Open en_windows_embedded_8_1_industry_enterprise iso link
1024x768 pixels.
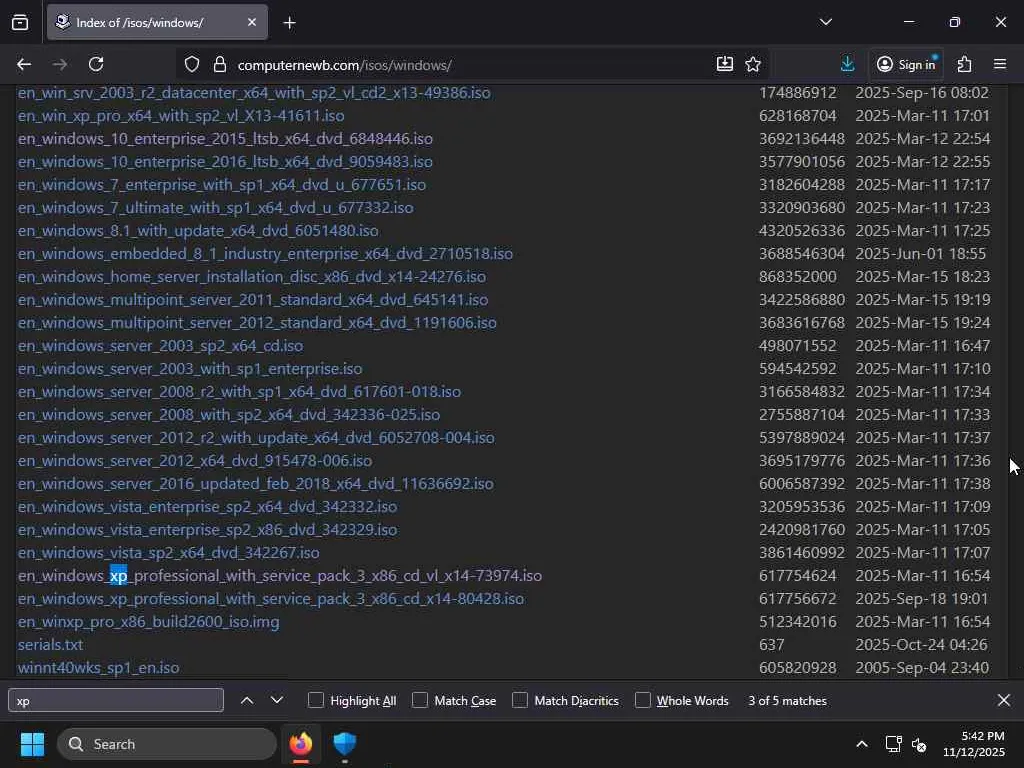[x=265, y=253]
